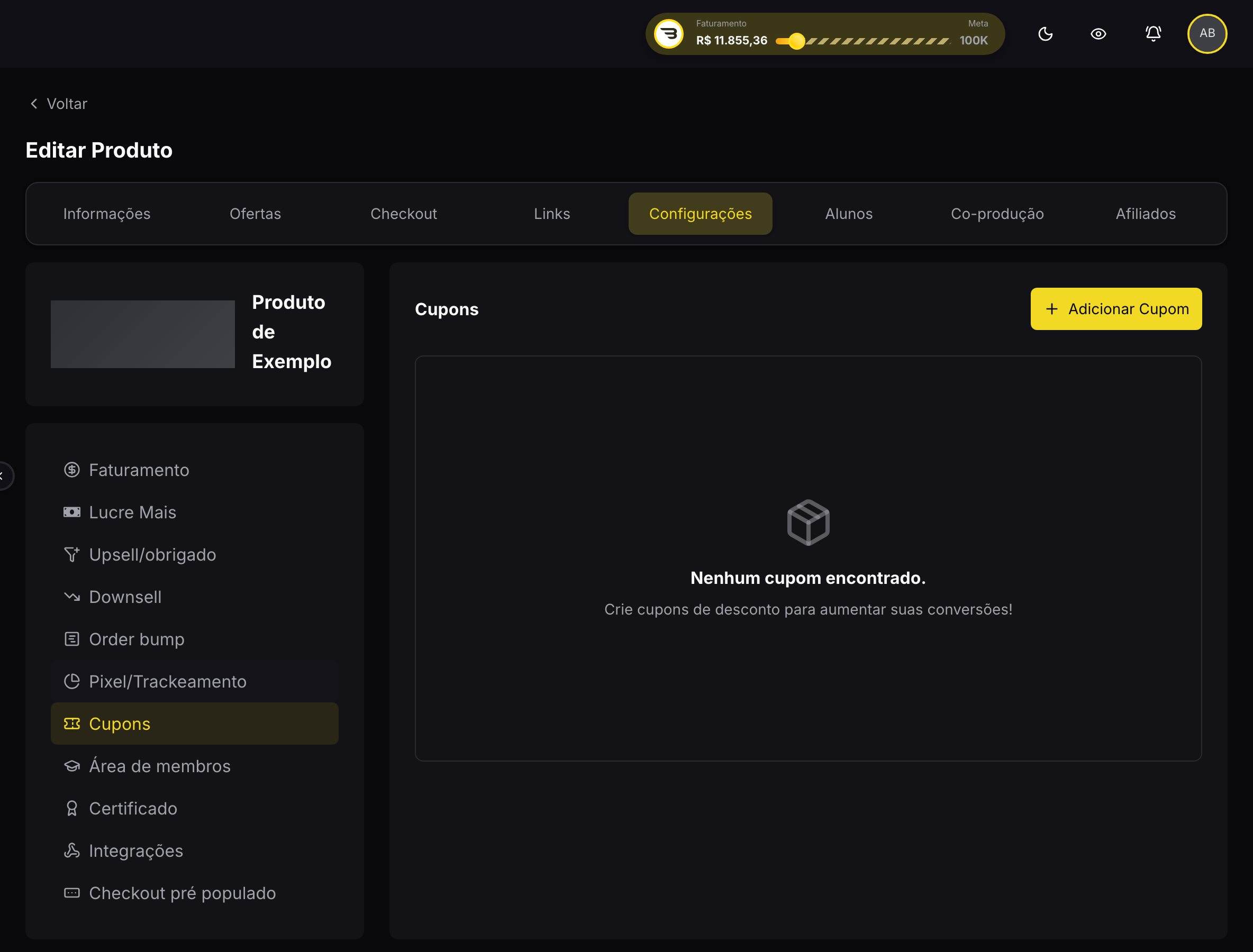Go back using the Voltar link

click(x=58, y=104)
